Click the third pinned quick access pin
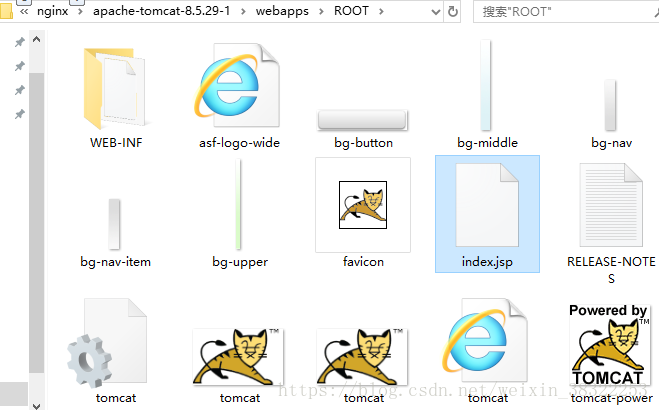The image size is (659, 410). [19, 90]
